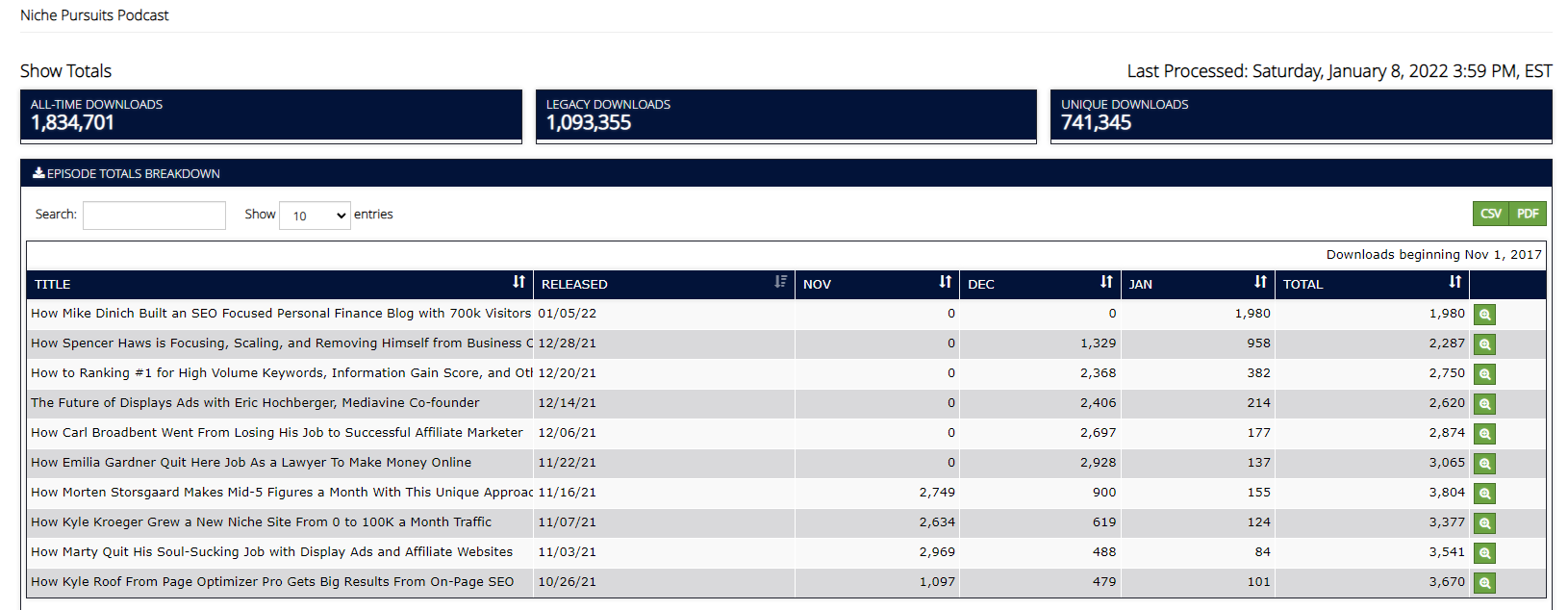Click magnifier icon for Carl Broadbent episode
This screenshot has height=610, width=1568.
click(x=1484, y=434)
